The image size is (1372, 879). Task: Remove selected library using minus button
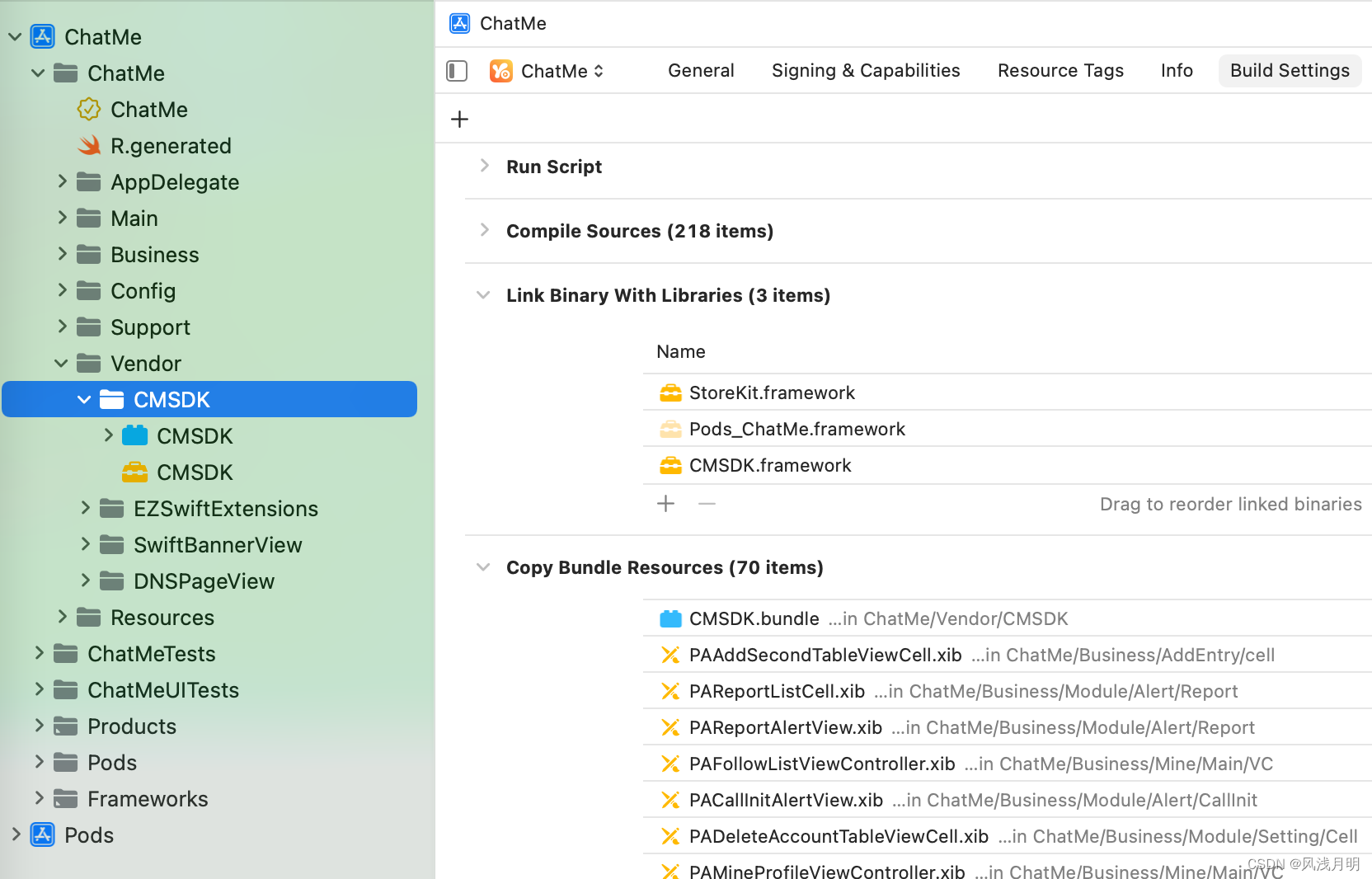click(x=706, y=503)
